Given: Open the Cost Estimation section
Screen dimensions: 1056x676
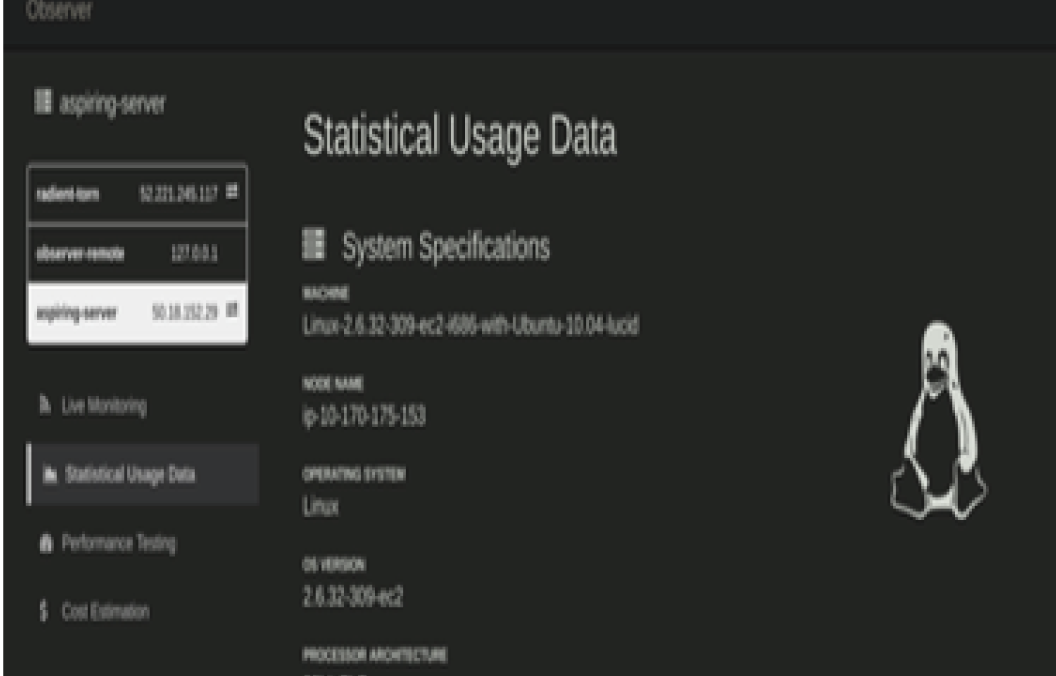Looking at the screenshot, I should click(x=105, y=611).
